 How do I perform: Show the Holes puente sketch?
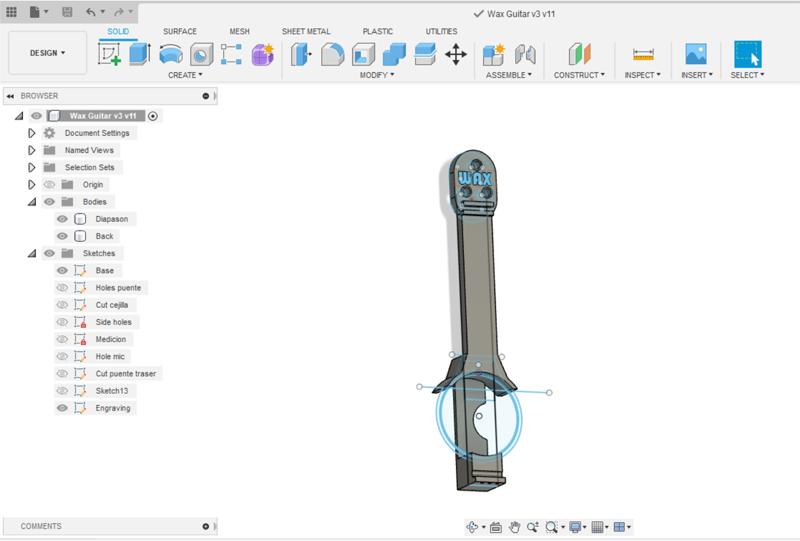[x=62, y=287]
